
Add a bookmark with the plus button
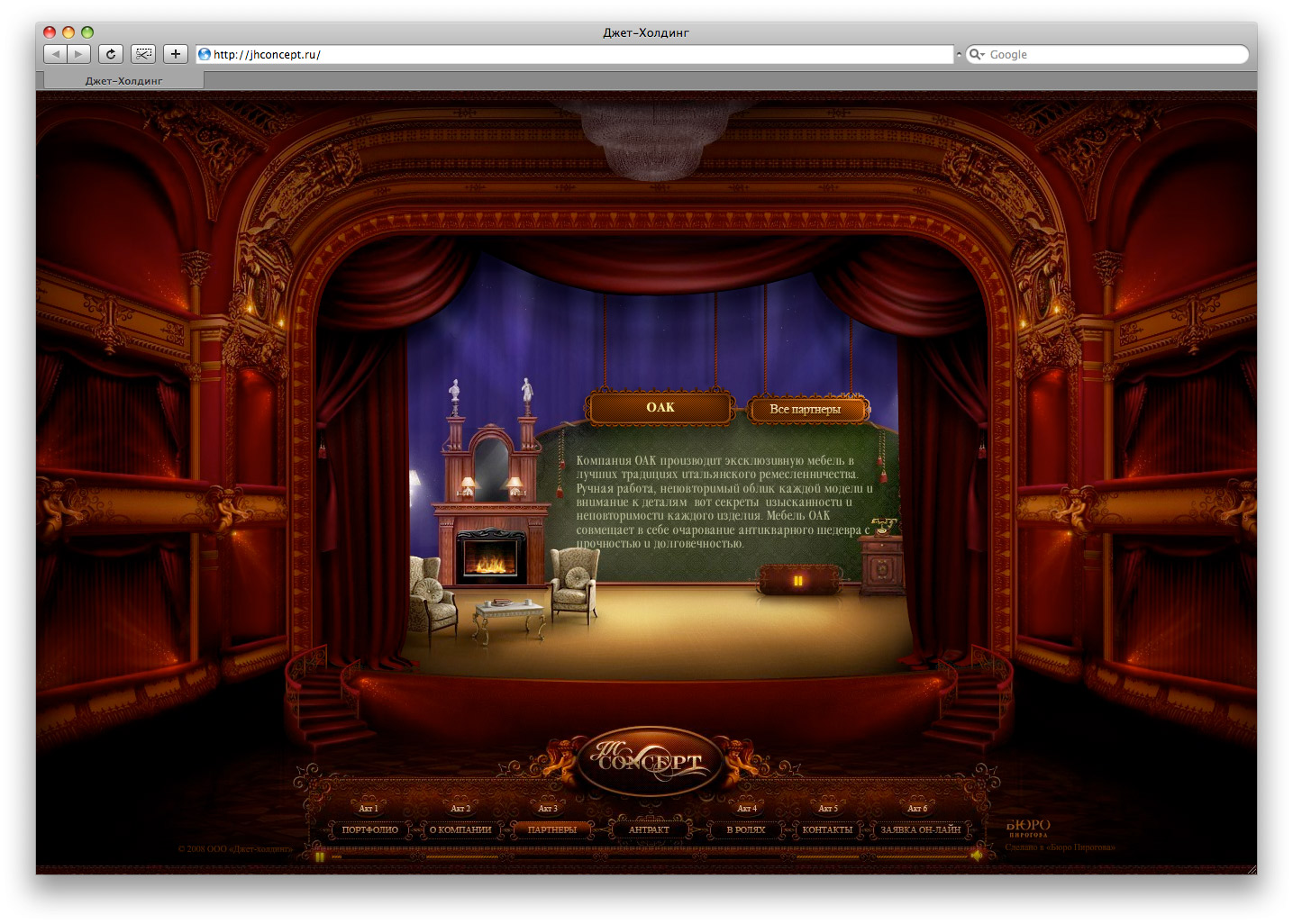176,54
